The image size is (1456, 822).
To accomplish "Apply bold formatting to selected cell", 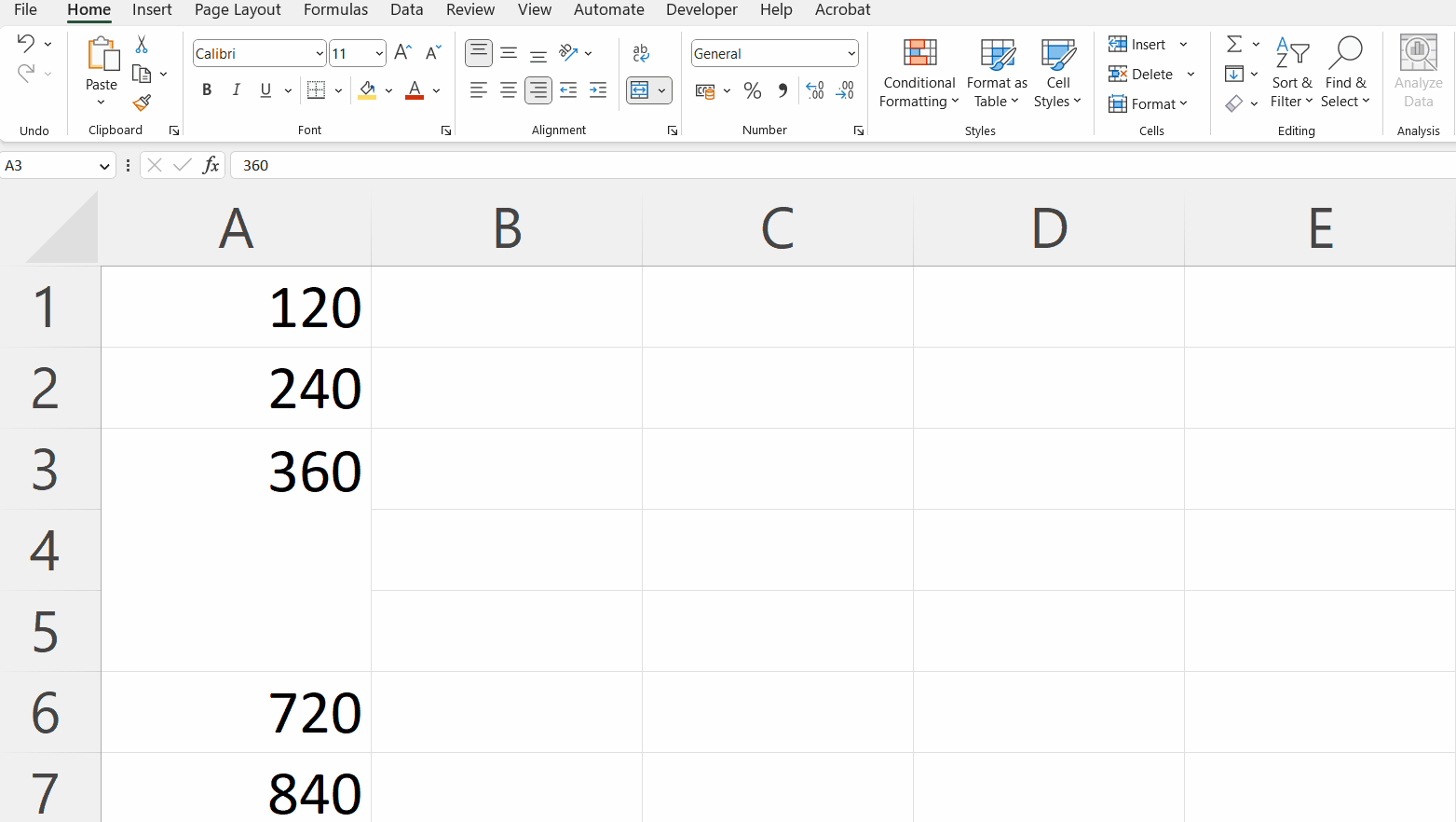I will [x=206, y=89].
